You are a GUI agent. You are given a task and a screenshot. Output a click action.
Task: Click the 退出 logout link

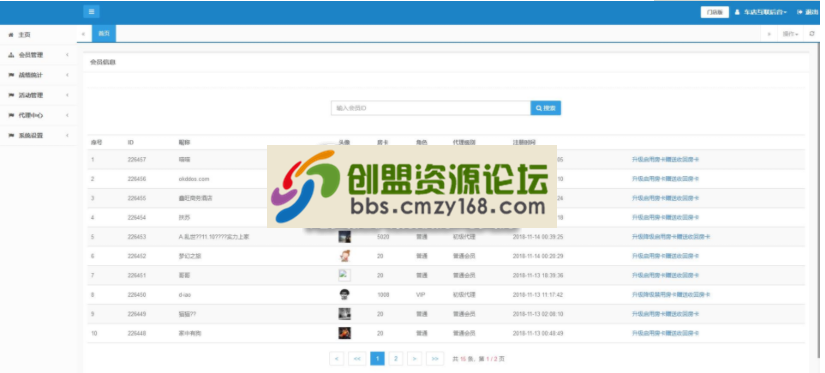(808, 12)
